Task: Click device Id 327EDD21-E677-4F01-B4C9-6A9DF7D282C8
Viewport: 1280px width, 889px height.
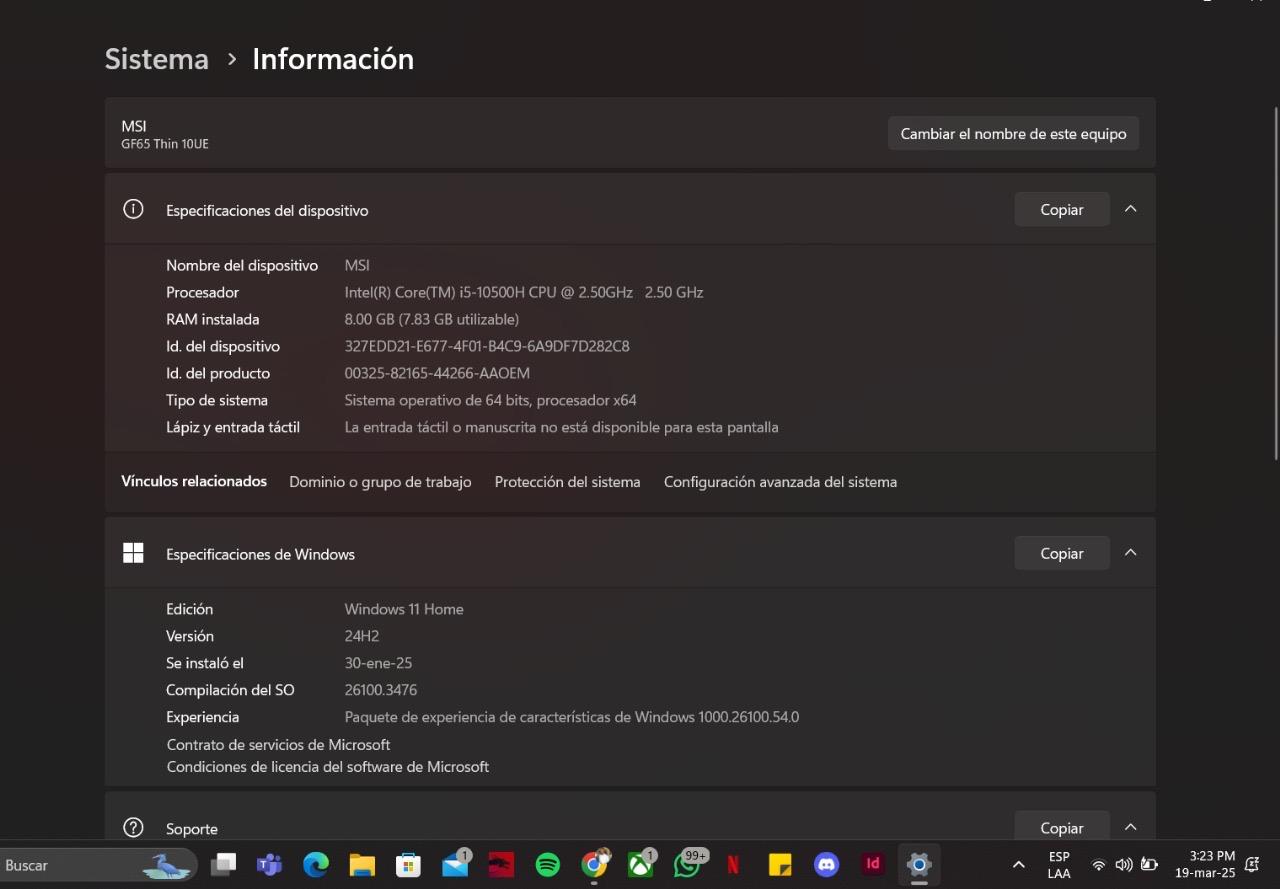Action: tap(487, 347)
